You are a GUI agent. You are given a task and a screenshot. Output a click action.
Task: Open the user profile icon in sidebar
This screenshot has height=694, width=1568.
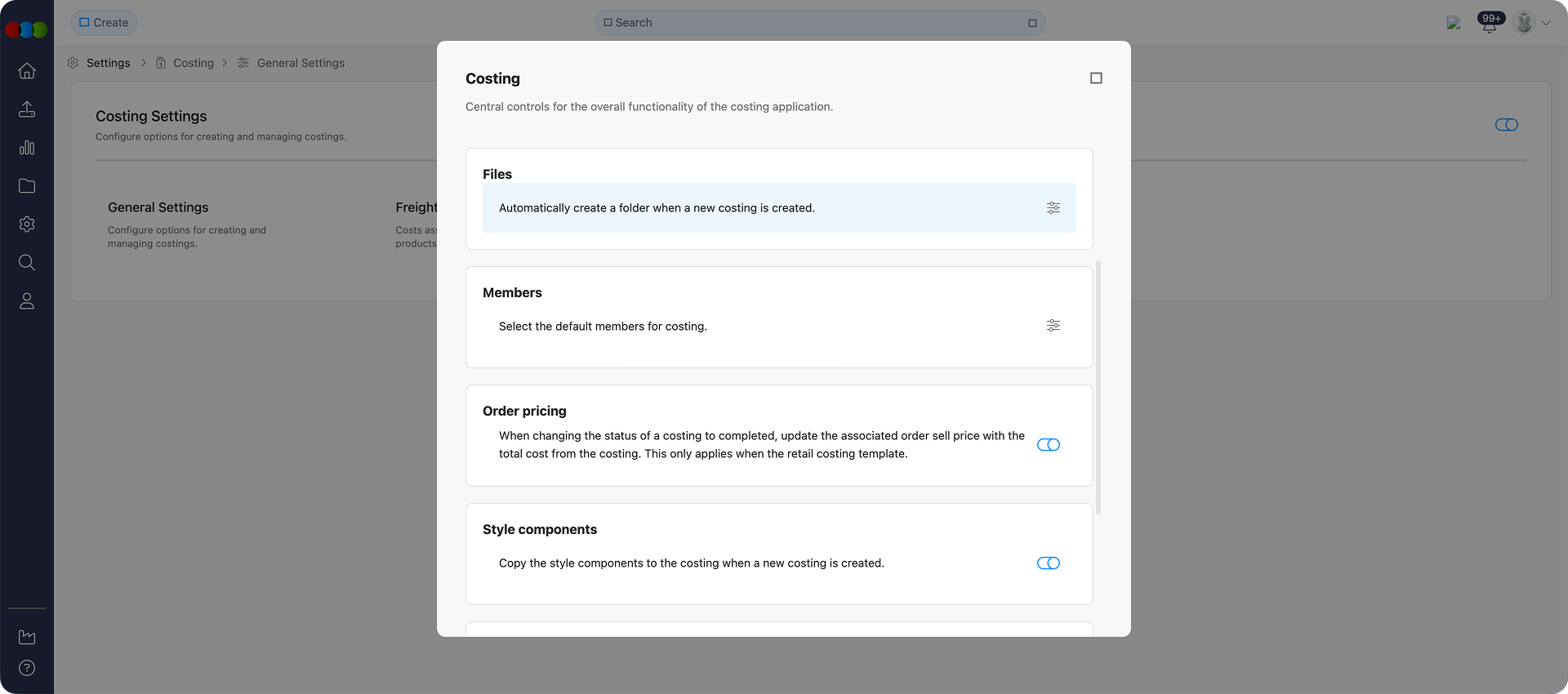coord(27,301)
